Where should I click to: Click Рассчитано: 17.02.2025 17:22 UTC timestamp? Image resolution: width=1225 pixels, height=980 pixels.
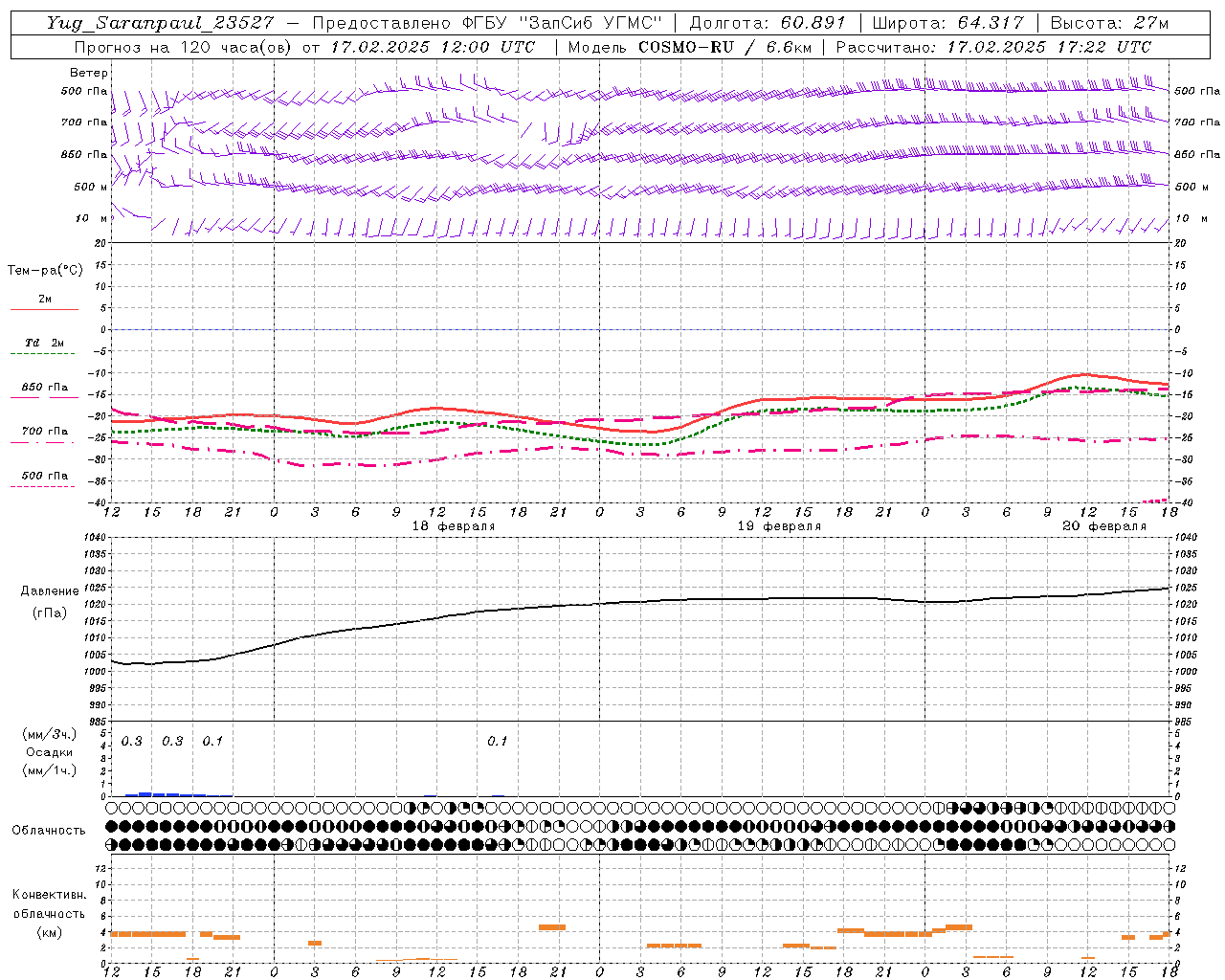pyautogui.click(x=993, y=47)
